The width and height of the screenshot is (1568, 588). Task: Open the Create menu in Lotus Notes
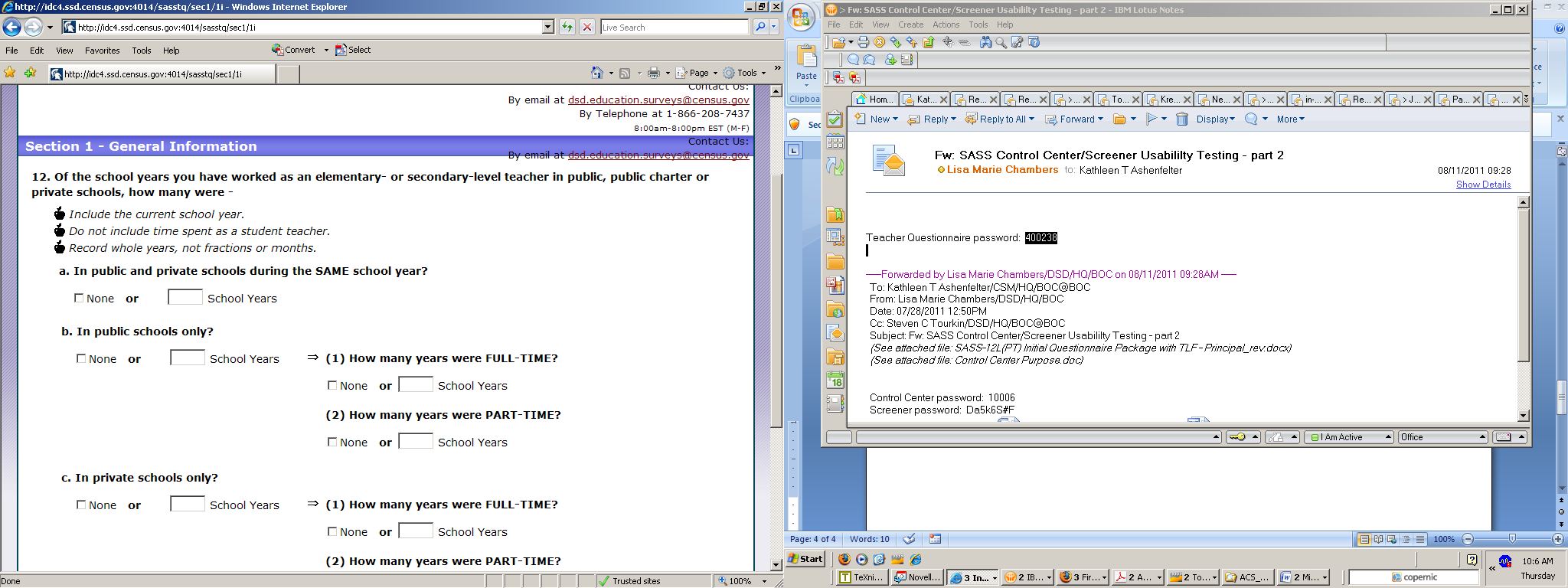911,24
